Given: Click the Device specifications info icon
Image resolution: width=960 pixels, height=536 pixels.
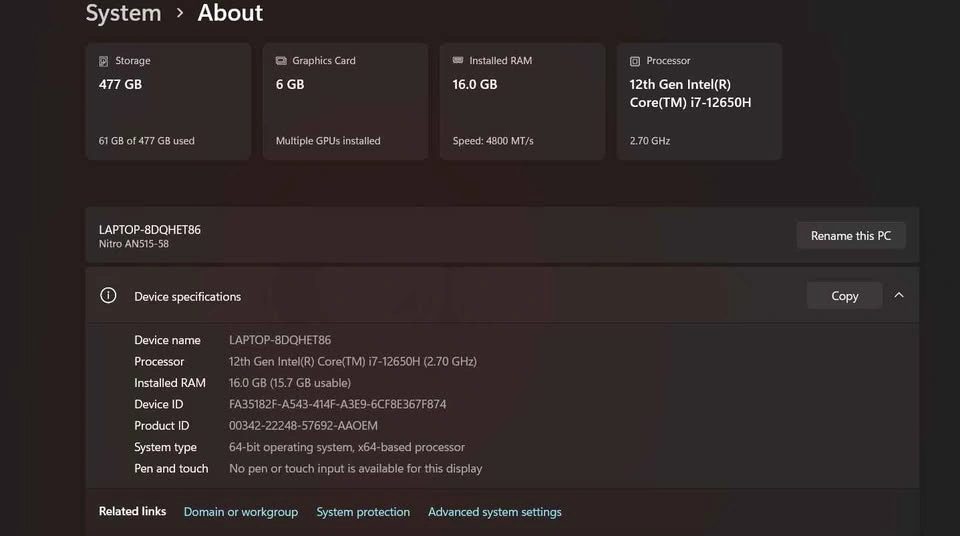Looking at the screenshot, I should coord(108,295).
